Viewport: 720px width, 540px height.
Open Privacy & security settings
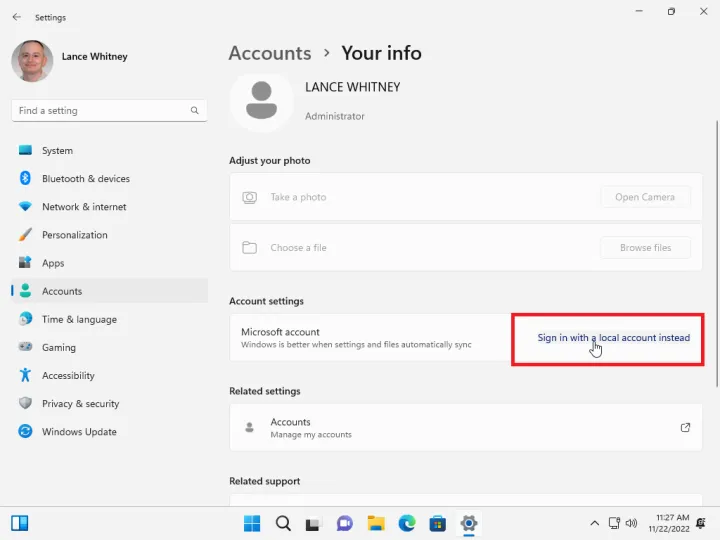coord(80,404)
